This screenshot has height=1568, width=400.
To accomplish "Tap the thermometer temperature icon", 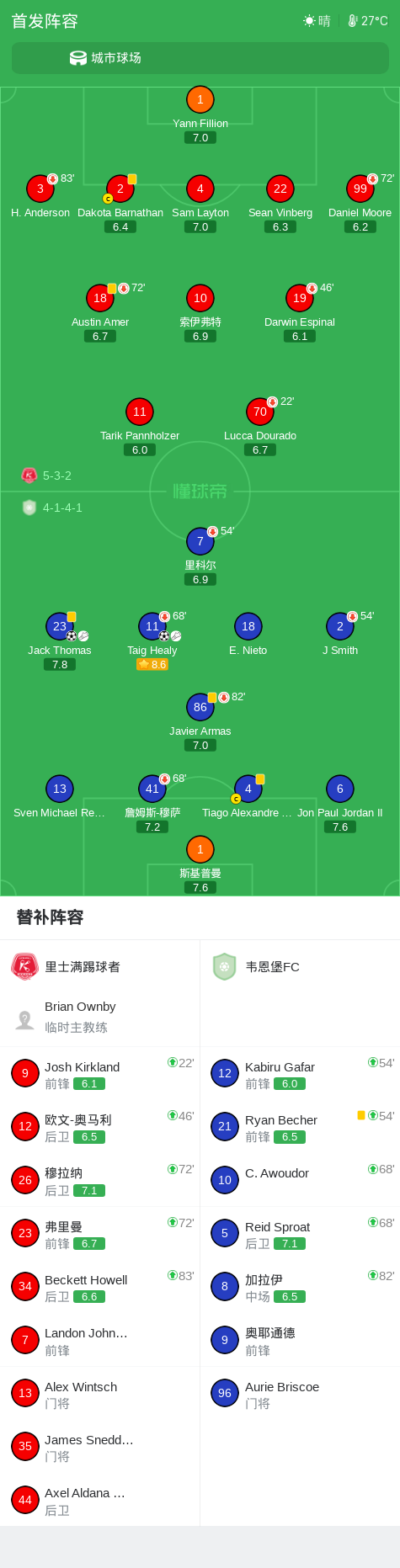I will click(x=353, y=20).
